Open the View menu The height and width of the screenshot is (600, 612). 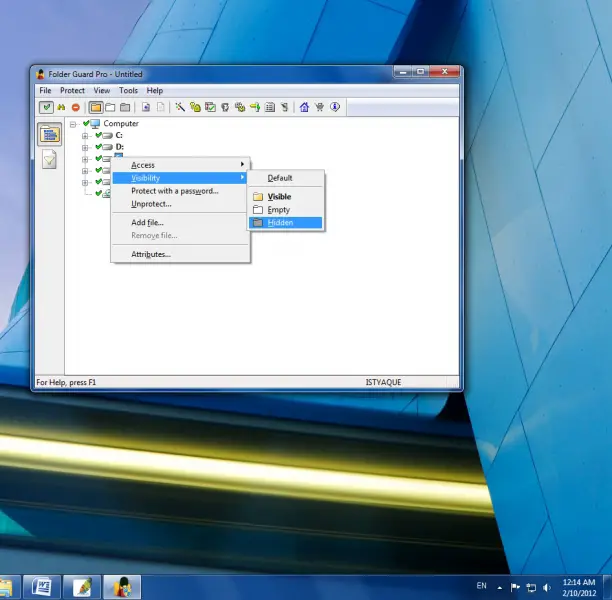click(101, 91)
